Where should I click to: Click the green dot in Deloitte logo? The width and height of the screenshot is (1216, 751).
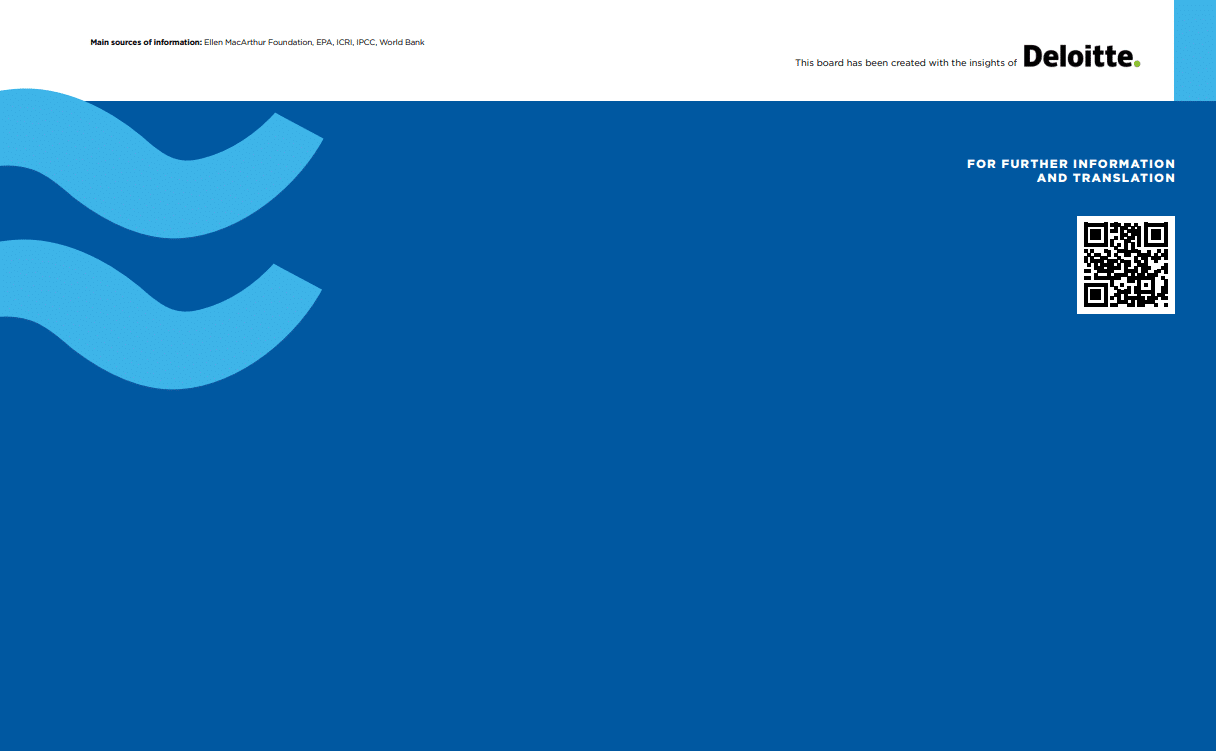coord(1137,65)
